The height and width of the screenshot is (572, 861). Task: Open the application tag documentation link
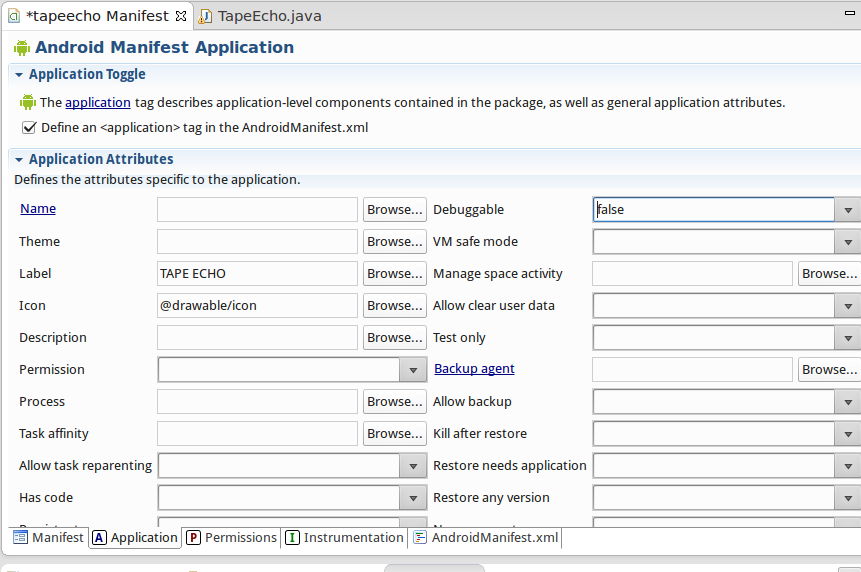(x=98, y=102)
